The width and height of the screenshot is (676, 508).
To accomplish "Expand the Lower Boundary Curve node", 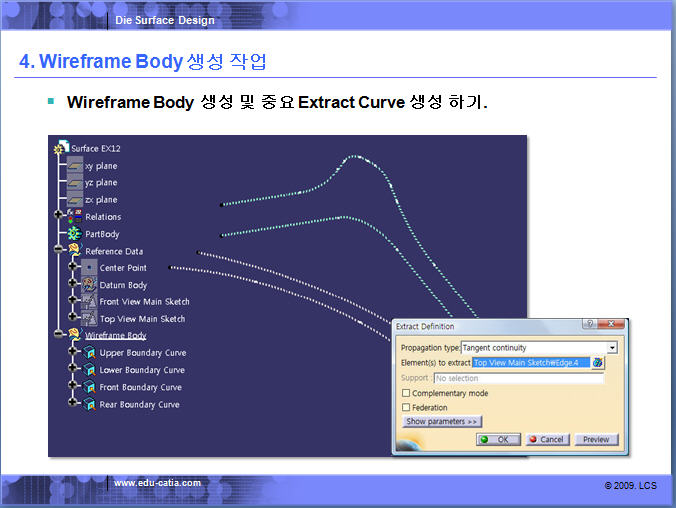I will (74, 370).
